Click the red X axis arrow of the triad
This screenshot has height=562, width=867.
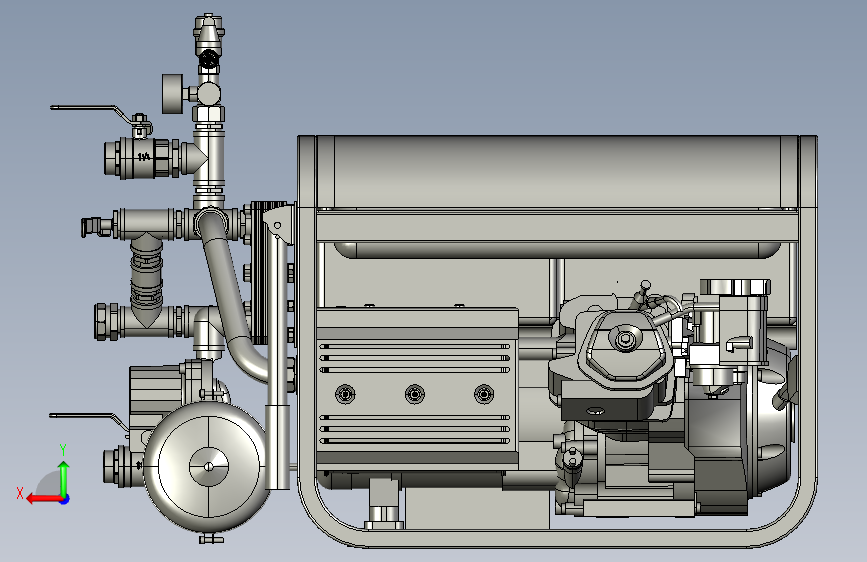(43, 499)
